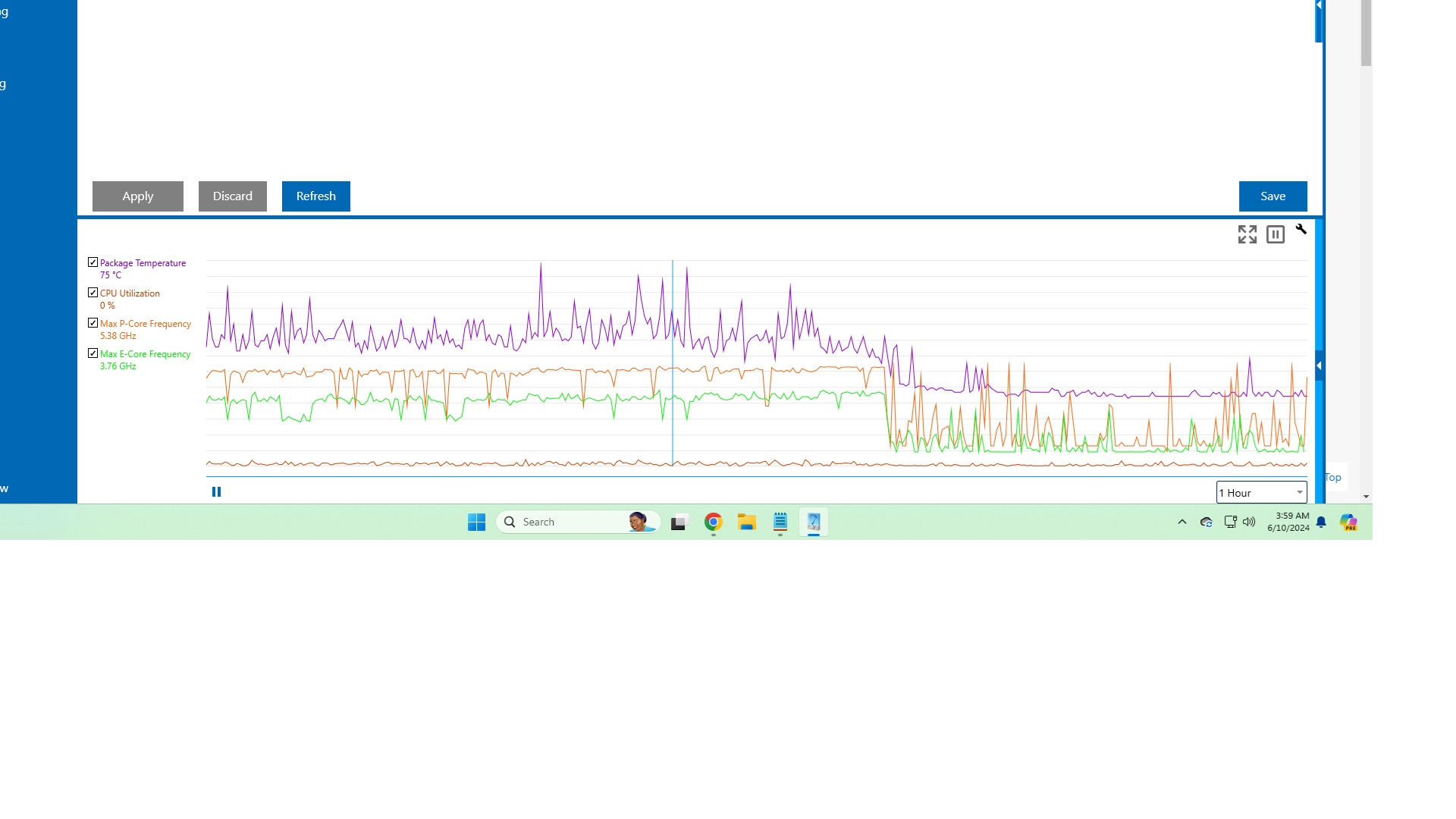This screenshot has height=819, width=1456.
Task: Select the CPU Utilization label
Action: tap(130, 293)
